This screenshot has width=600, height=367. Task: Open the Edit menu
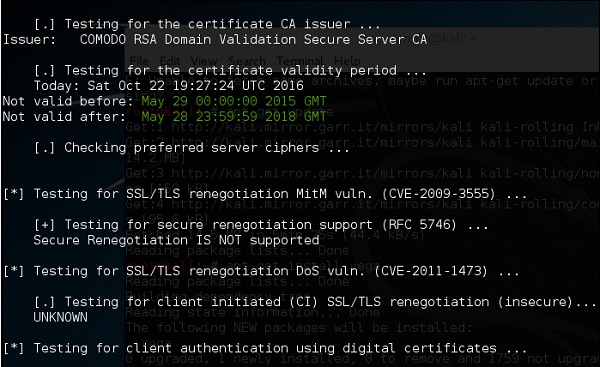(x=170, y=60)
